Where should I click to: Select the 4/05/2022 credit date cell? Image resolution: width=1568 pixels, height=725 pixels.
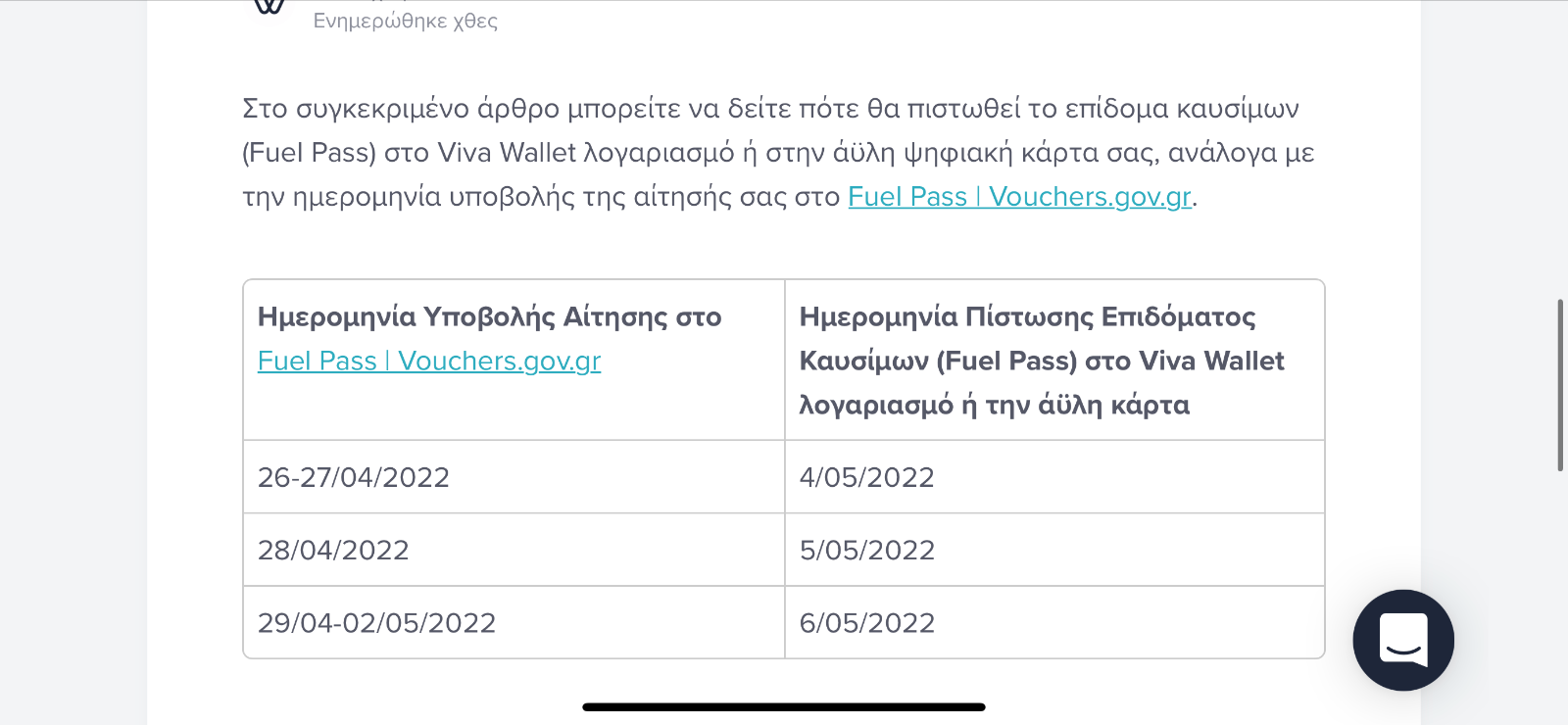[1054, 477]
